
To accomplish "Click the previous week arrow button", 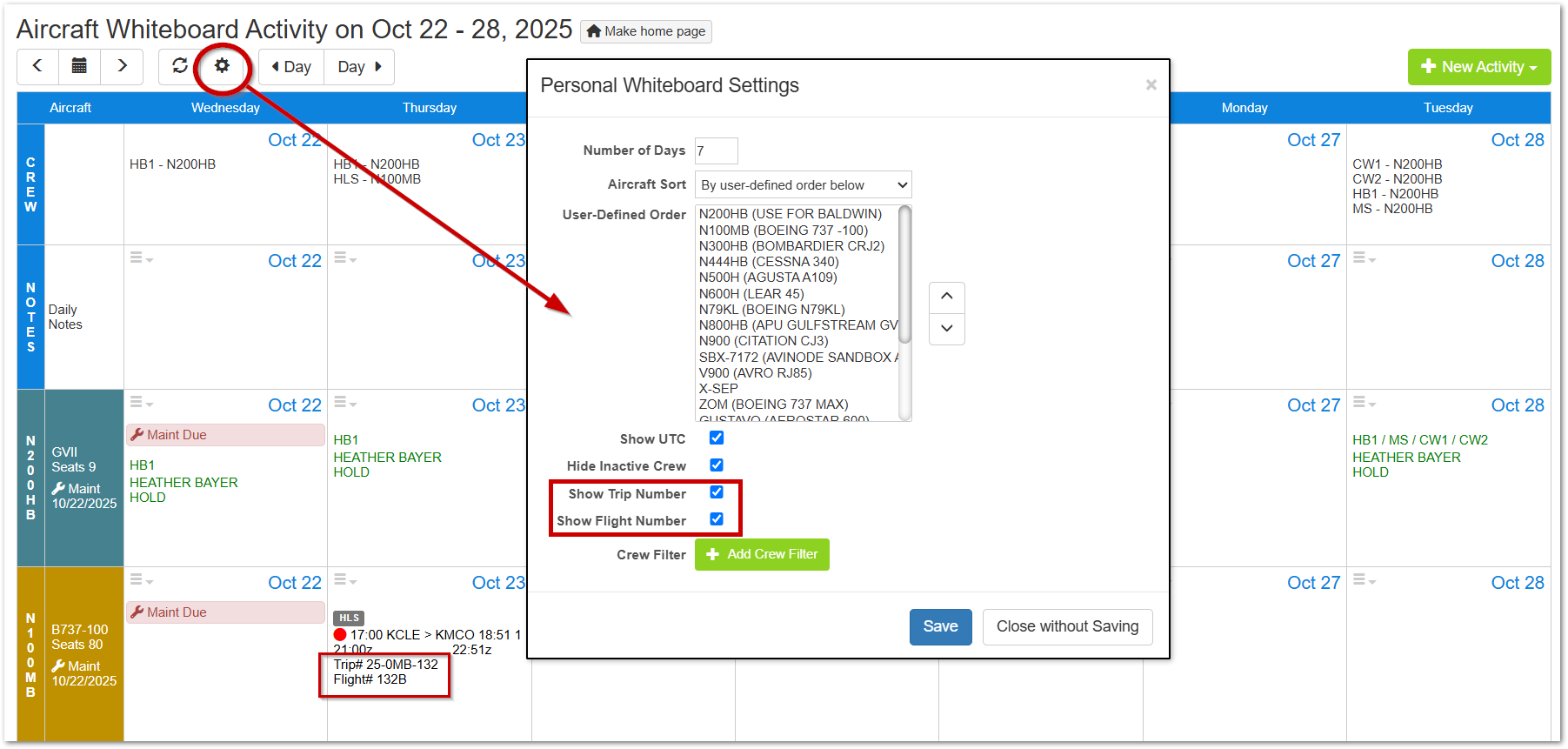I will [x=37, y=66].
